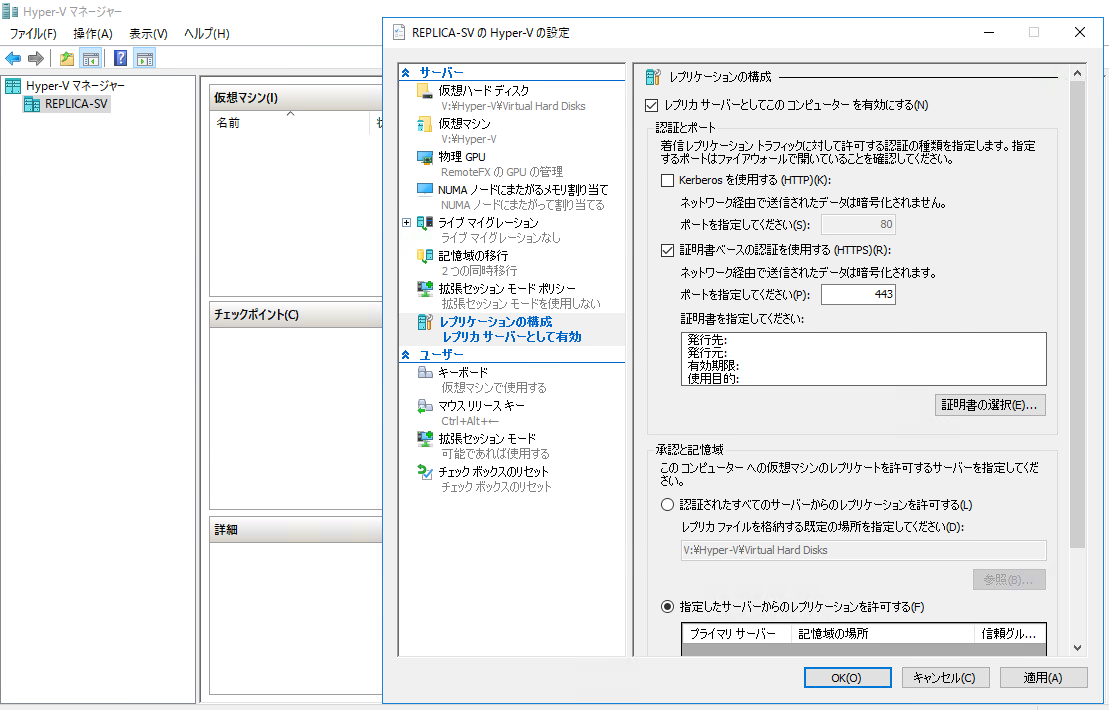Click the キャンセル(C) button

[944, 677]
